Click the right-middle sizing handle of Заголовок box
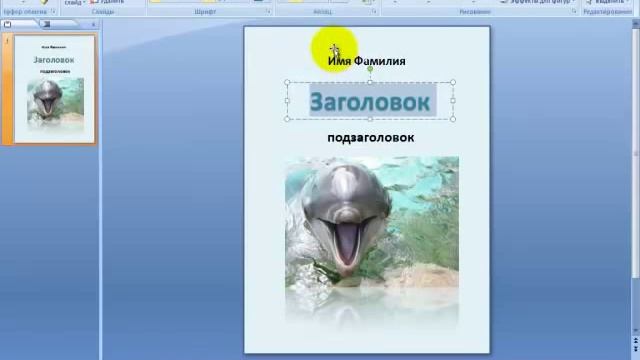 pyautogui.click(x=453, y=101)
